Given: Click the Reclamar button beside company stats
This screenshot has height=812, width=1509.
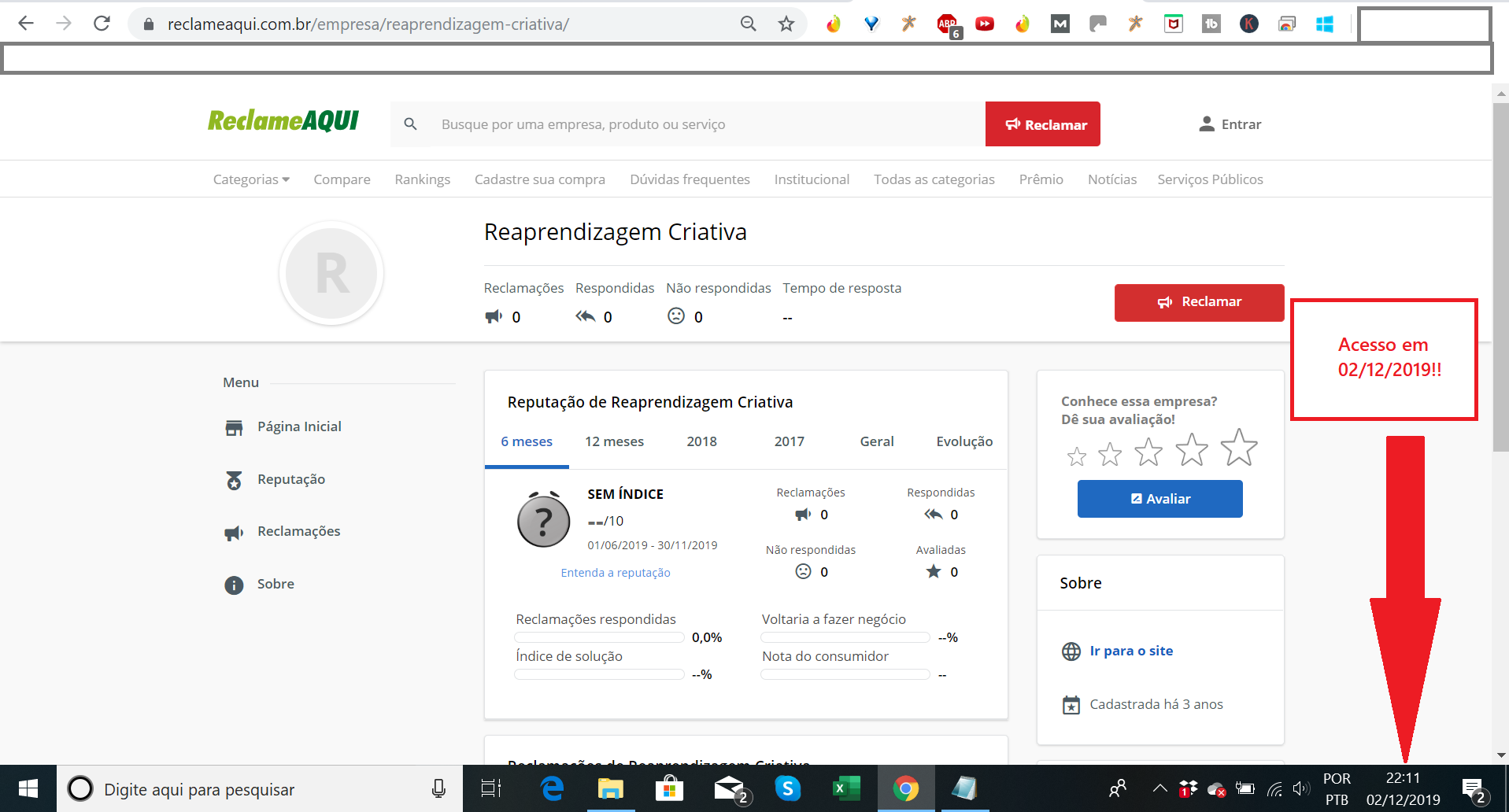Looking at the screenshot, I should (x=1199, y=302).
